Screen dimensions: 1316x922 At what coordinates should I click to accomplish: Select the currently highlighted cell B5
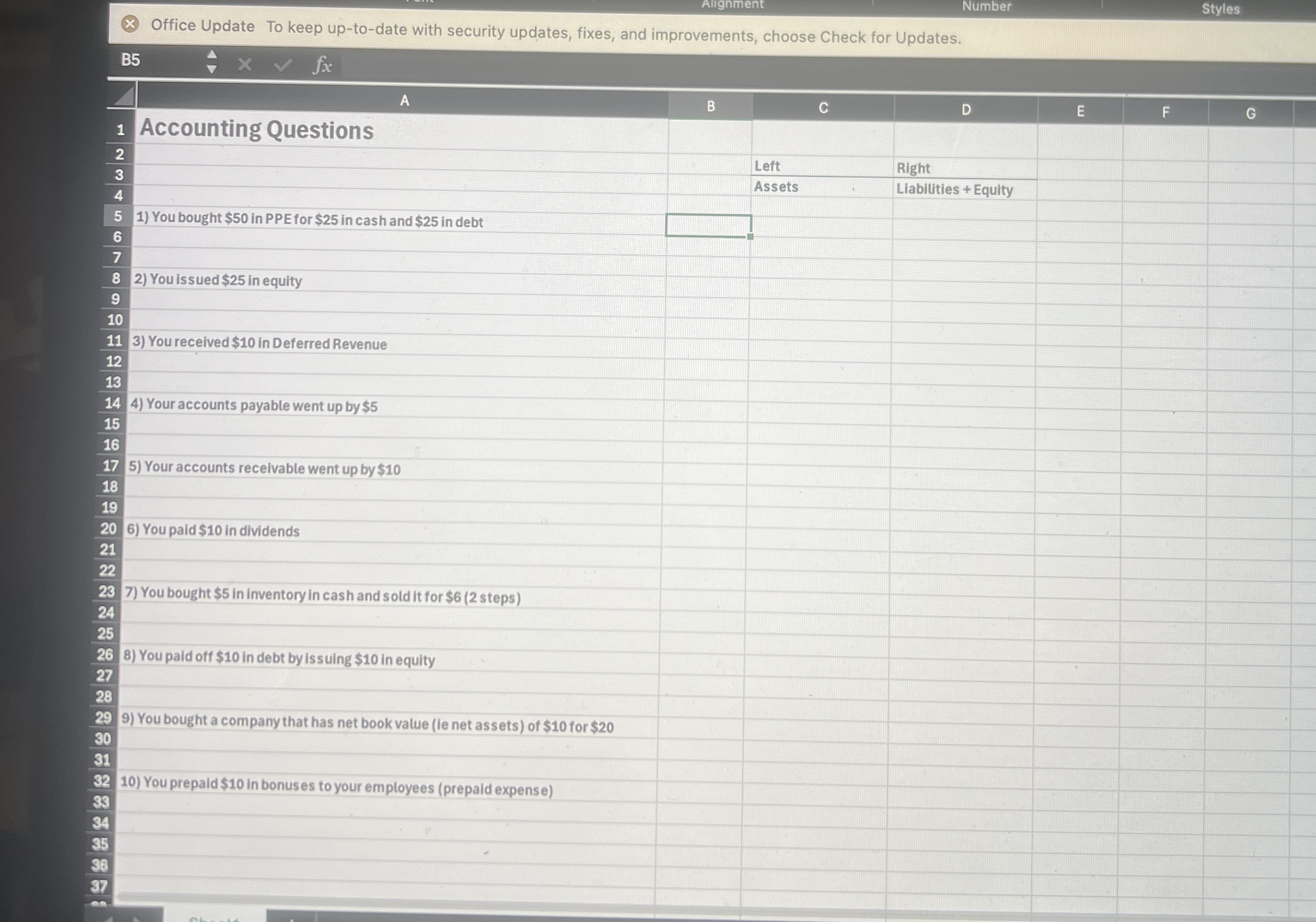(709, 225)
